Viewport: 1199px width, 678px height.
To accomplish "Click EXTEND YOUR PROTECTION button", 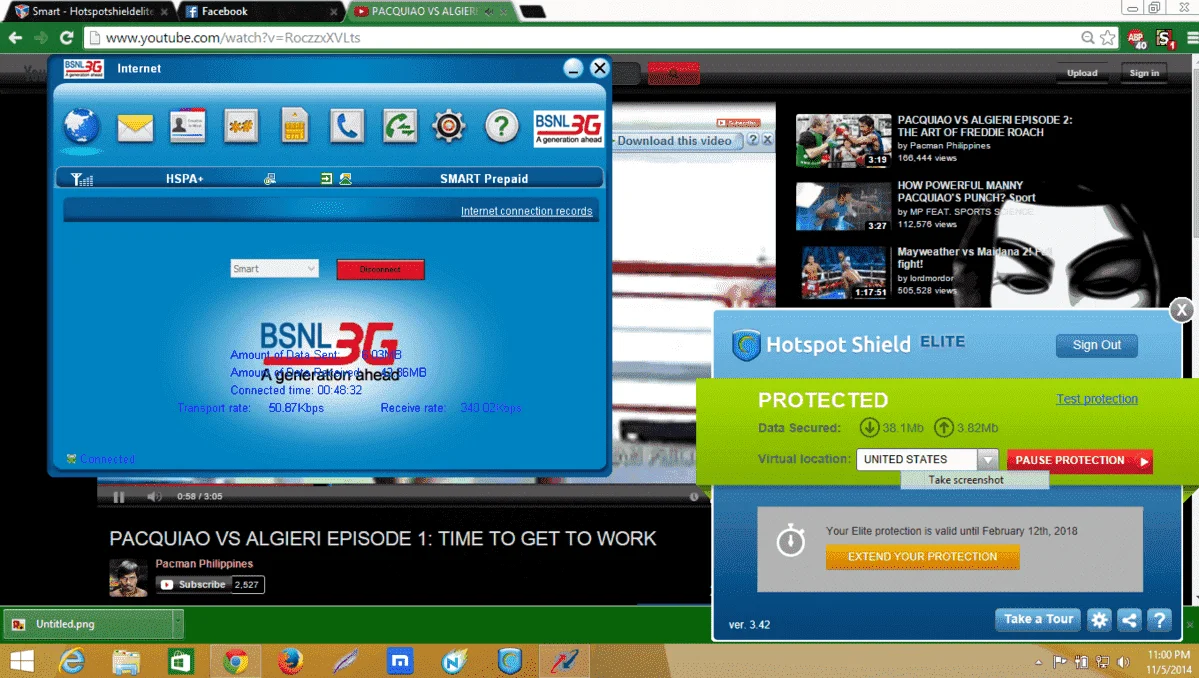I will [x=922, y=557].
